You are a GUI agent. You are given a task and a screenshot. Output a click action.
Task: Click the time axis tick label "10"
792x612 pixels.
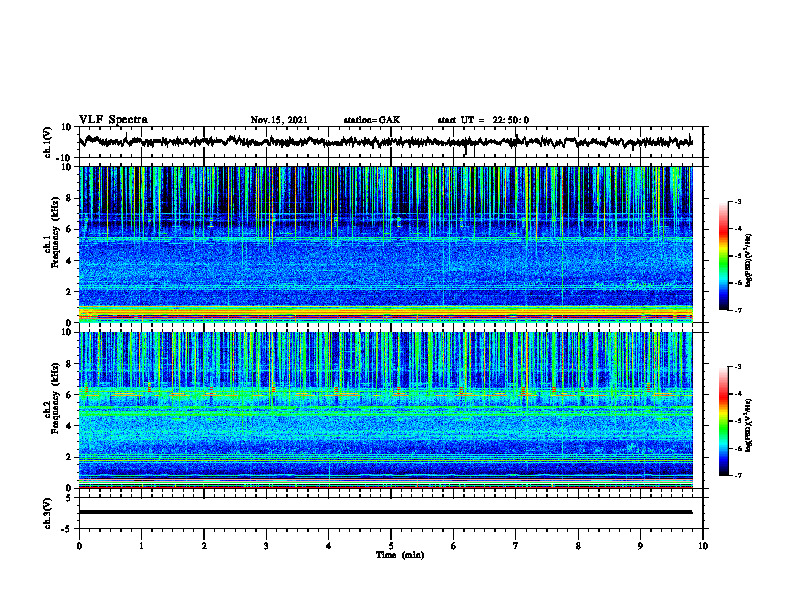703,546
